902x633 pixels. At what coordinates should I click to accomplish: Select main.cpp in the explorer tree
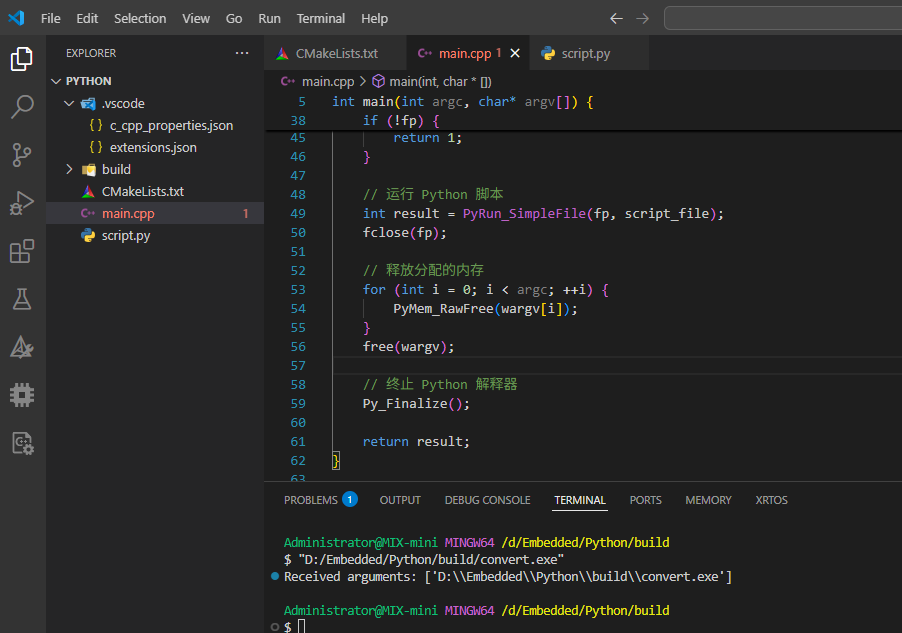pyautogui.click(x=155, y=213)
